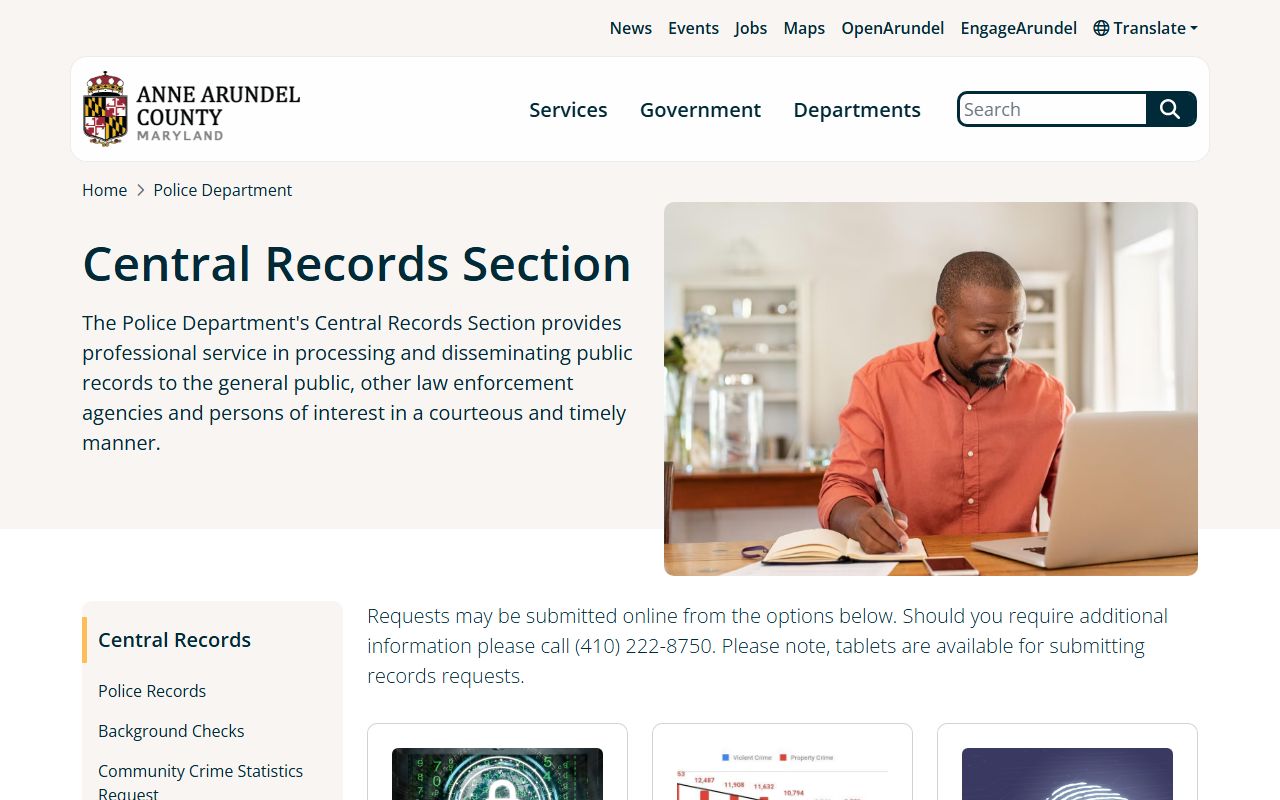Click the search magnifier button
1280x800 pixels.
(1171, 109)
